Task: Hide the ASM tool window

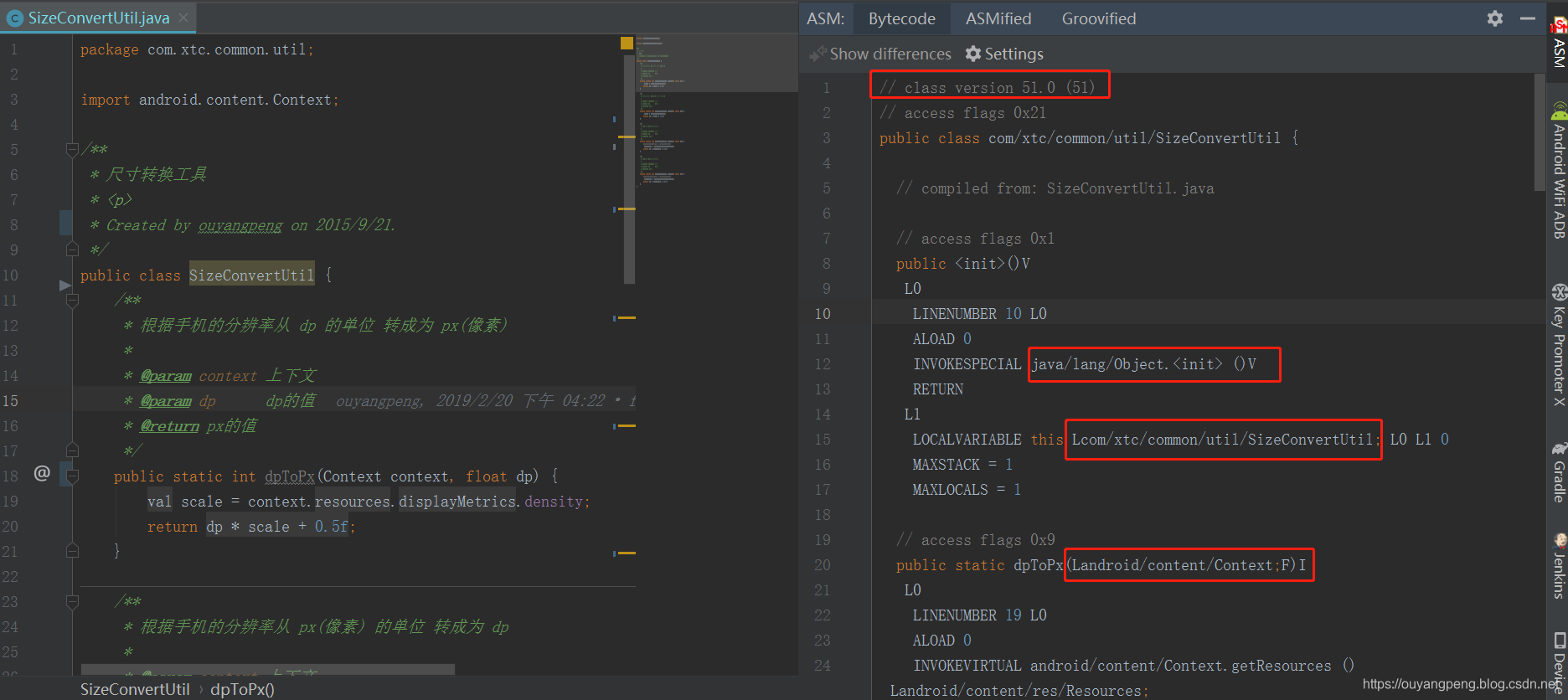Action: point(1528,18)
